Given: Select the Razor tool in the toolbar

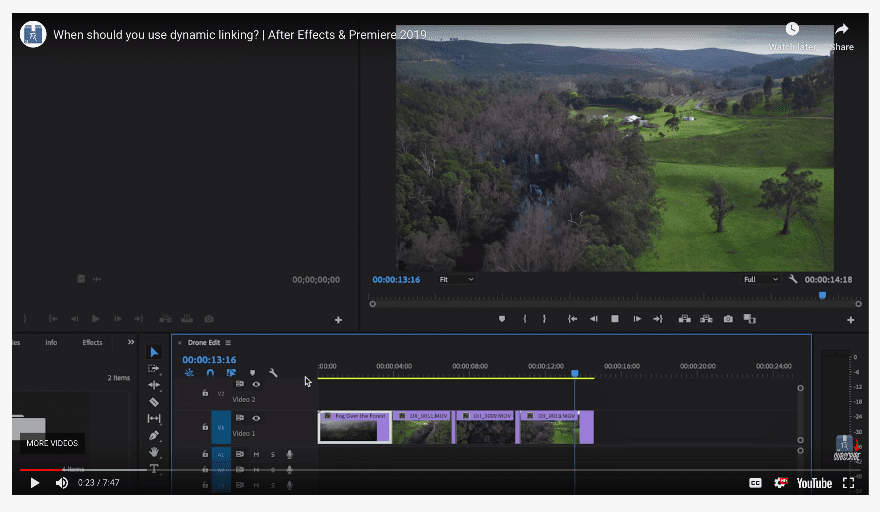Looking at the screenshot, I should coord(154,402).
